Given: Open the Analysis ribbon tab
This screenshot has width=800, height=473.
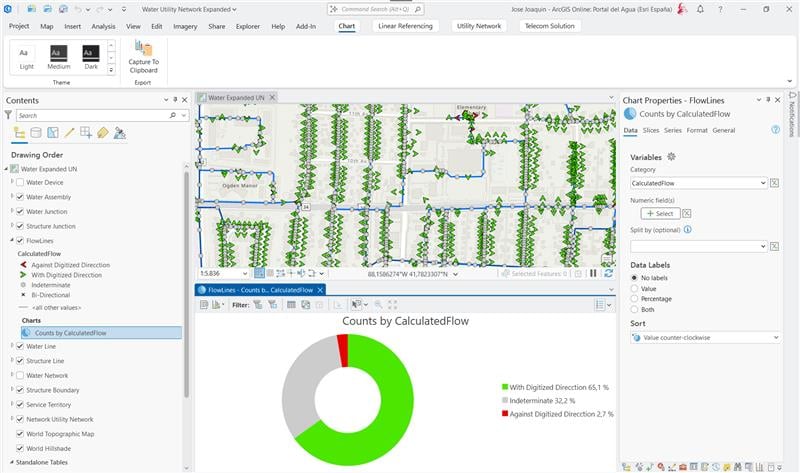Looking at the screenshot, I should pyautogui.click(x=103, y=26).
